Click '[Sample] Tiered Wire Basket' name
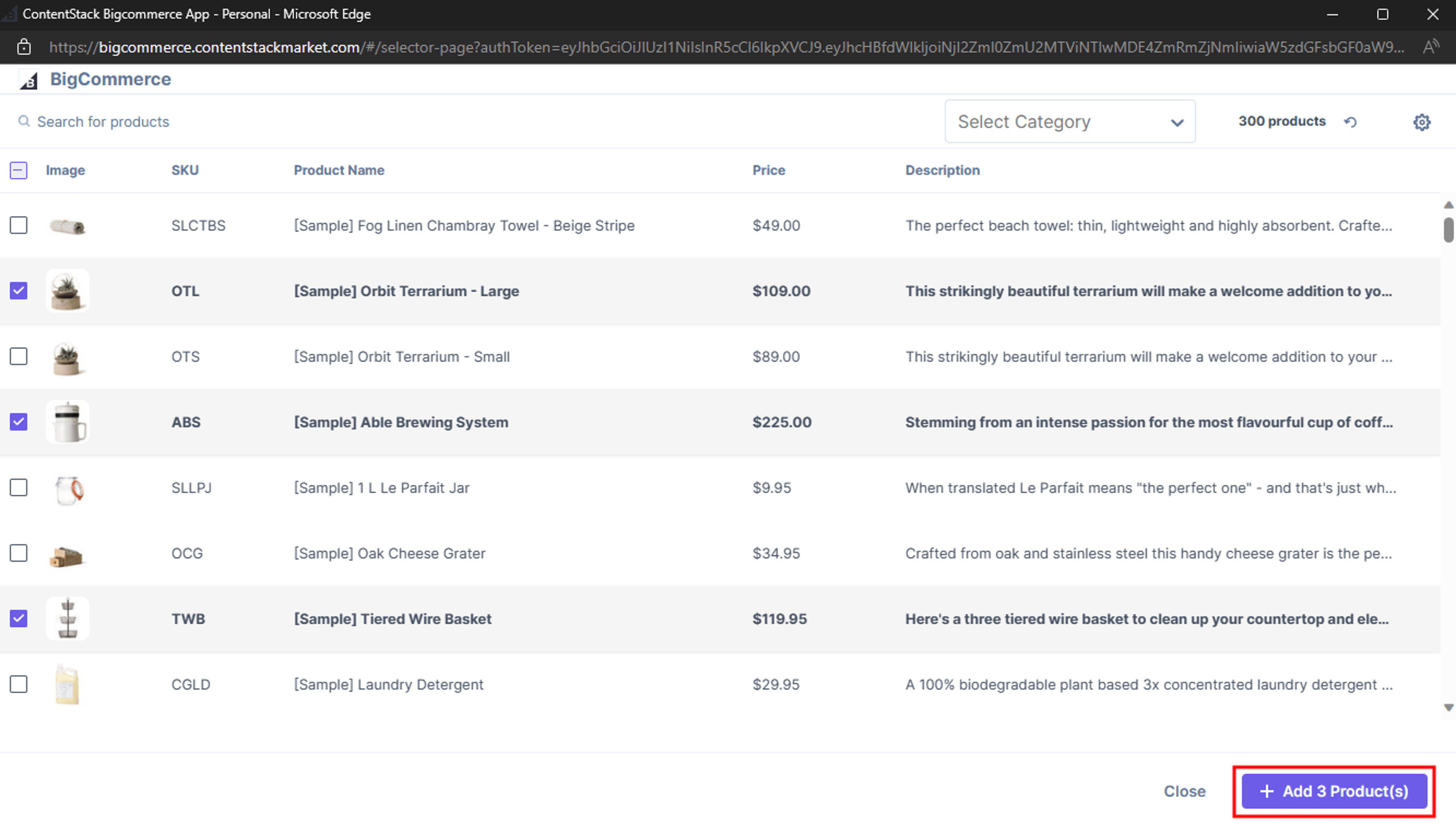1456x824 pixels. tap(392, 618)
